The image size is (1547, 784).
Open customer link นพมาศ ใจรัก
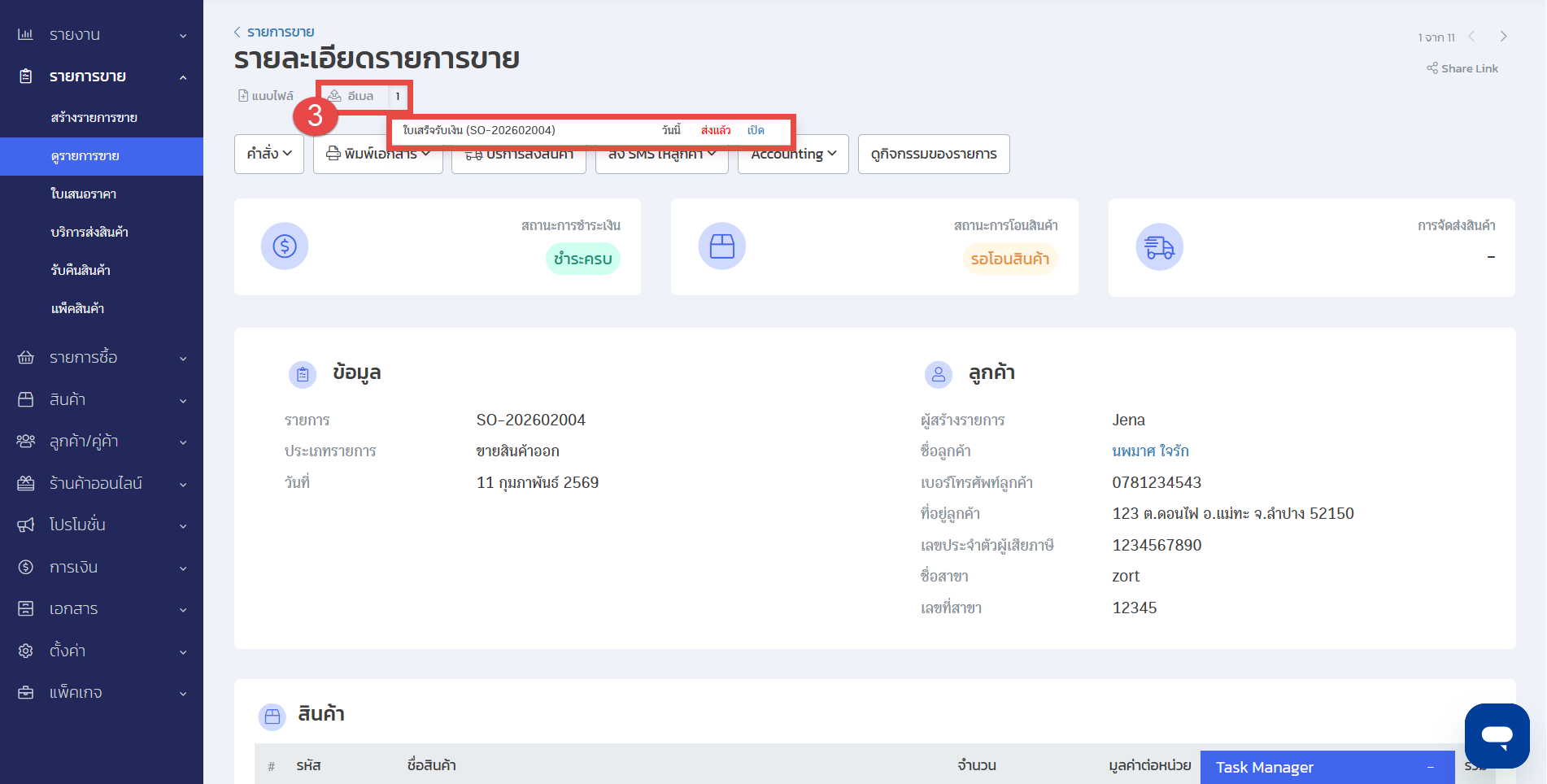coord(1150,451)
